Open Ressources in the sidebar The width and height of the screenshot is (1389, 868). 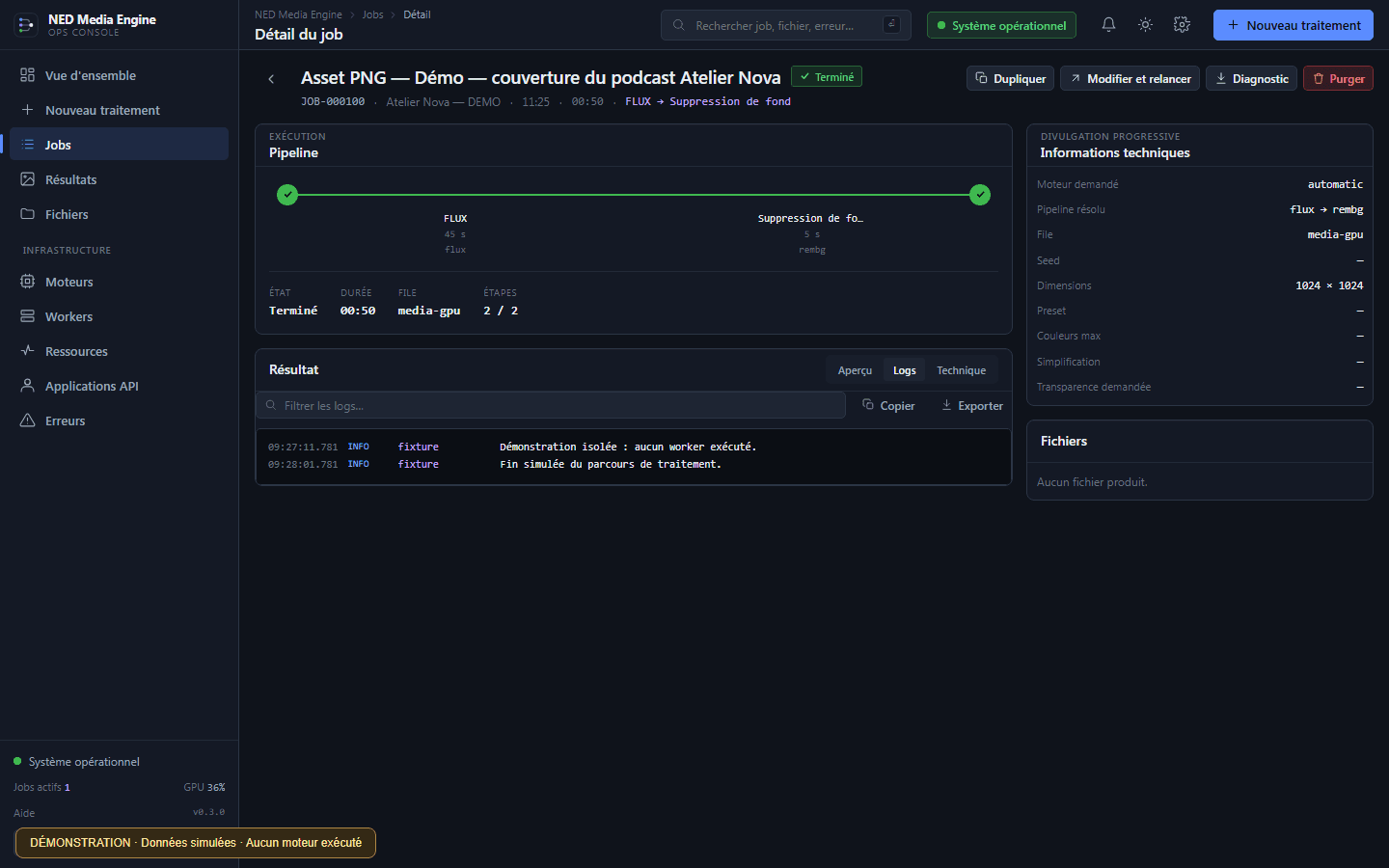(119, 351)
